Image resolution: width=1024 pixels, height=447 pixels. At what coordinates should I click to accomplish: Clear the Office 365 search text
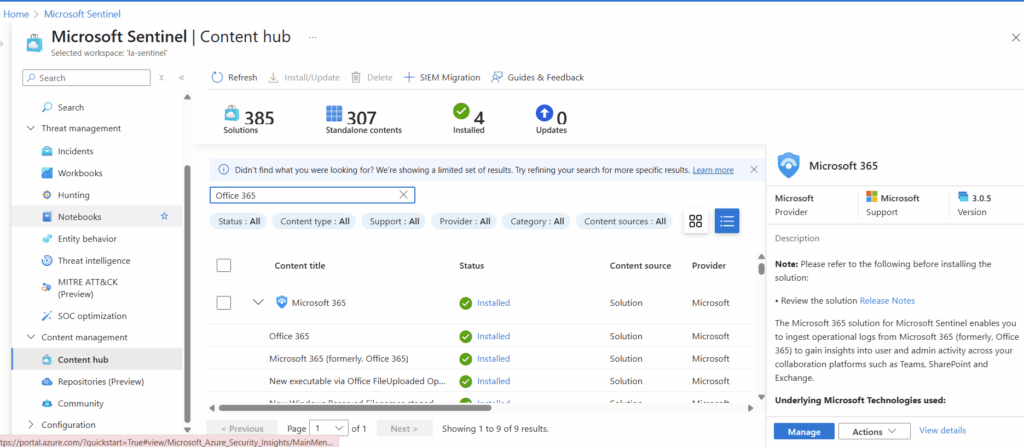click(x=404, y=195)
